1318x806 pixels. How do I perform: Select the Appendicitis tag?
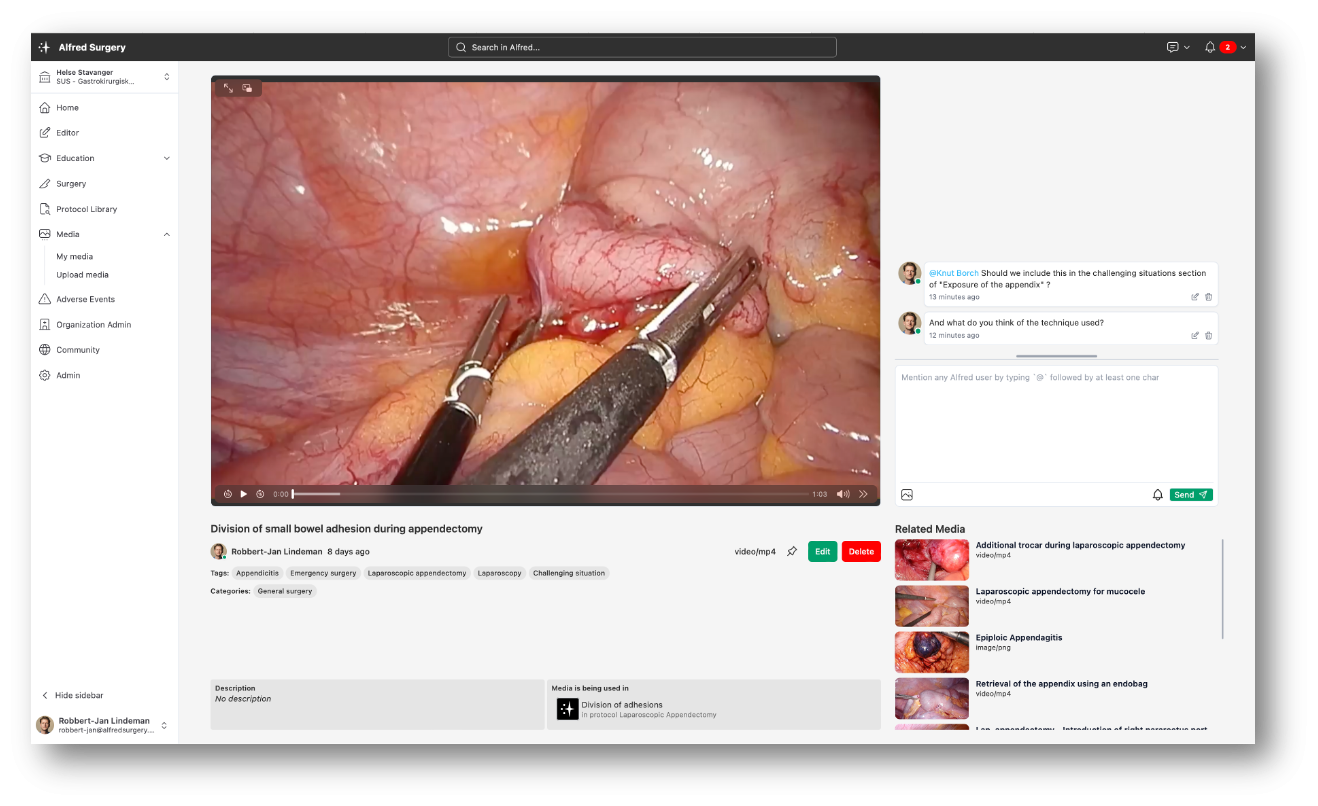[x=257, y=573]
